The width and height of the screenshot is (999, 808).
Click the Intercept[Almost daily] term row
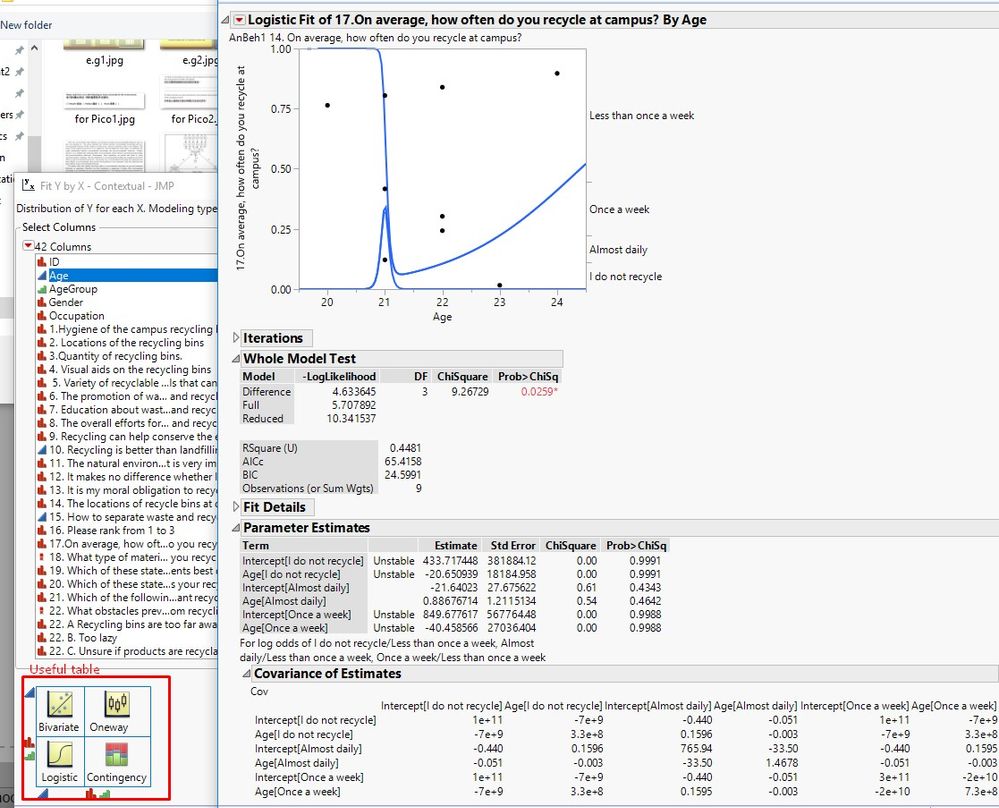pos(296,588)
